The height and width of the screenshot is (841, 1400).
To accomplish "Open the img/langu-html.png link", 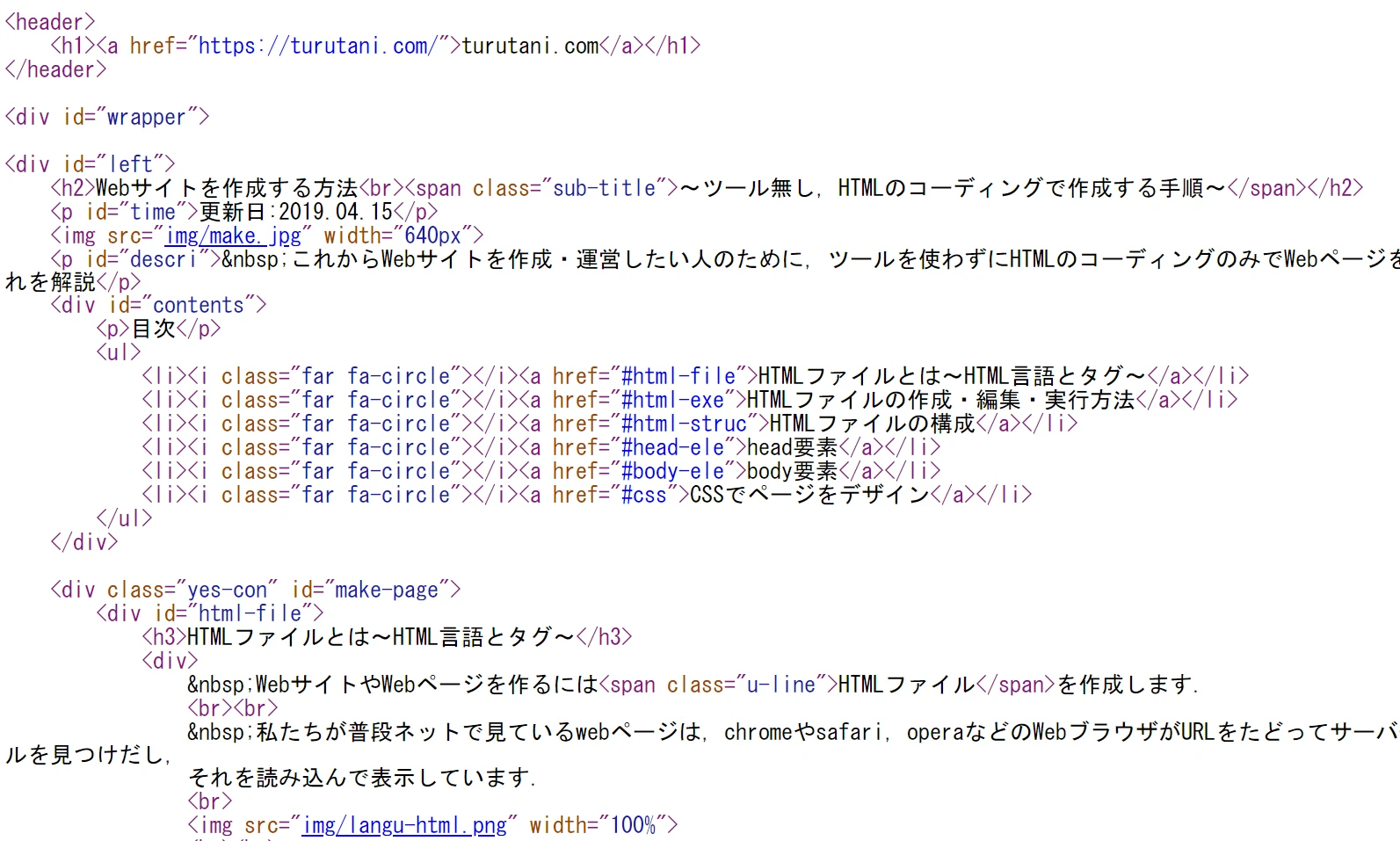I will [404, 826].
